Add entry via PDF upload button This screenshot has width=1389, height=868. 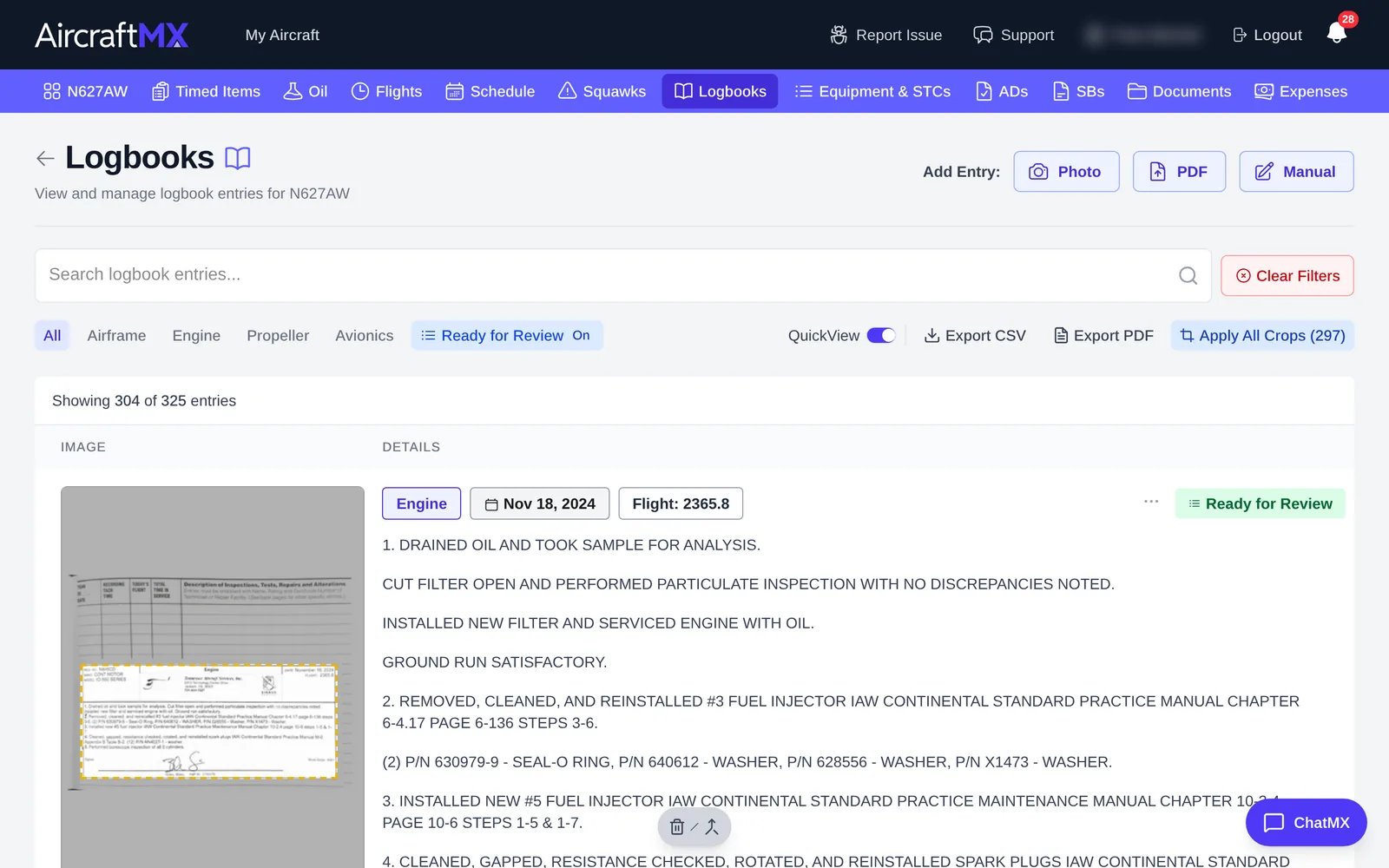(x=1179, y=172)
